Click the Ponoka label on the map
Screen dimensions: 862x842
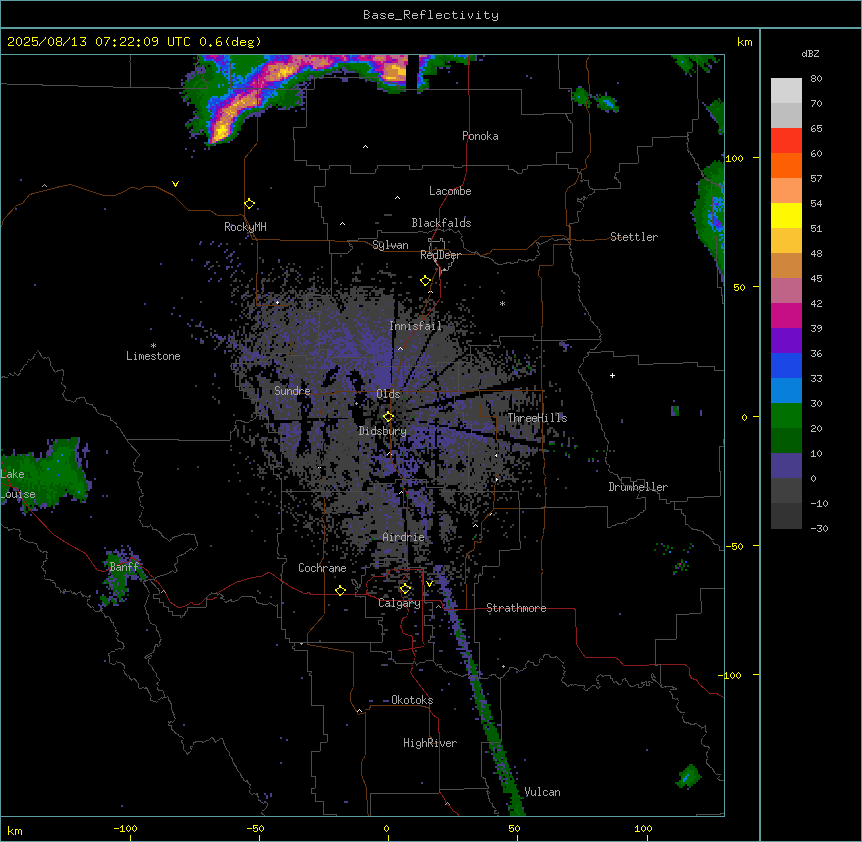(480, 136)
